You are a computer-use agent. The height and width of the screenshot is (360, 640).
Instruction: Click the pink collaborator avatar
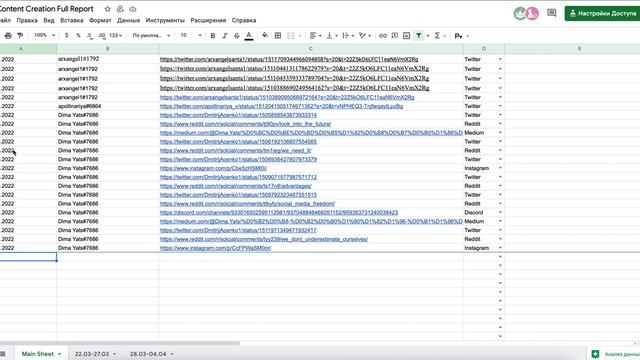click(x=532, y=13)
